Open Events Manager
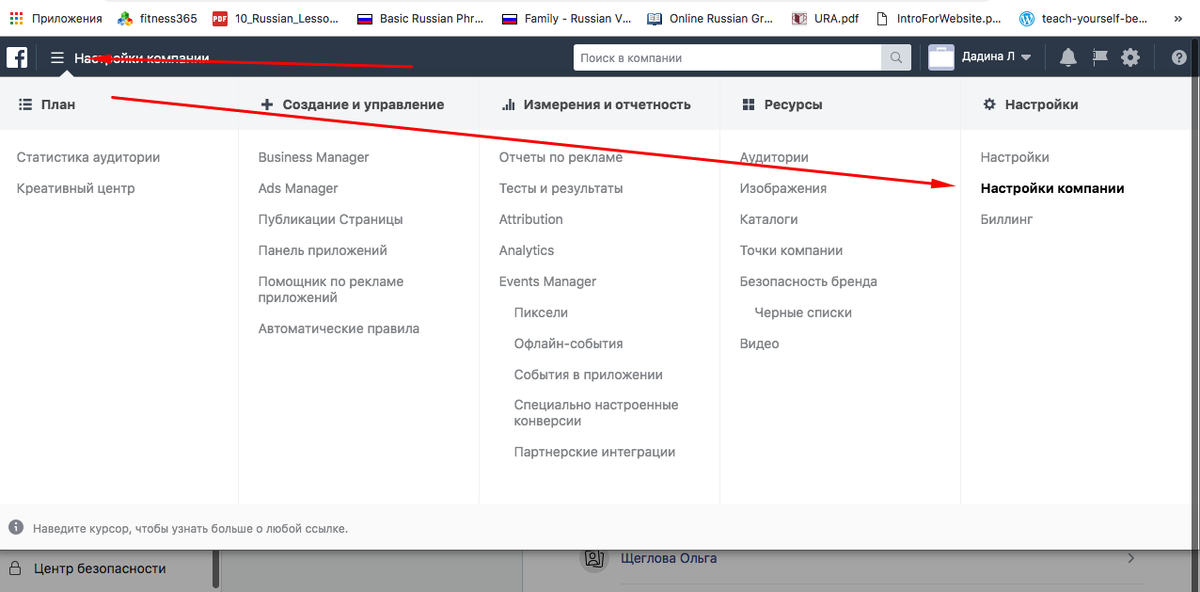The width and height of the screenshot is (1200, 592). (548, 281)
